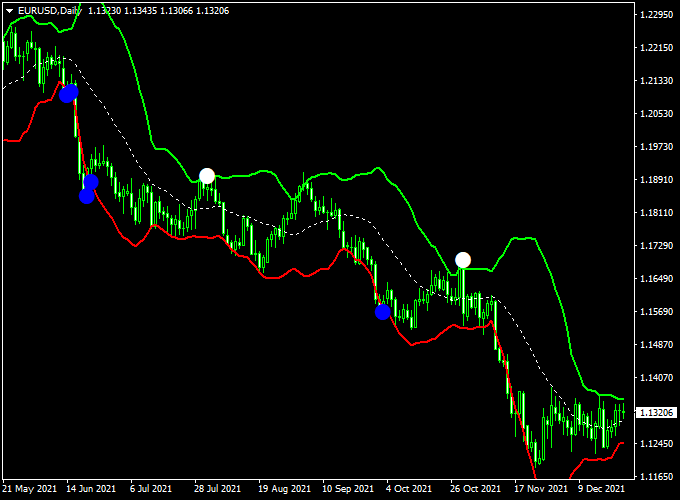The width and height of the screenshot is (680, 500).
Task: Click the 1.17290 price axis label
Action: 657,246
